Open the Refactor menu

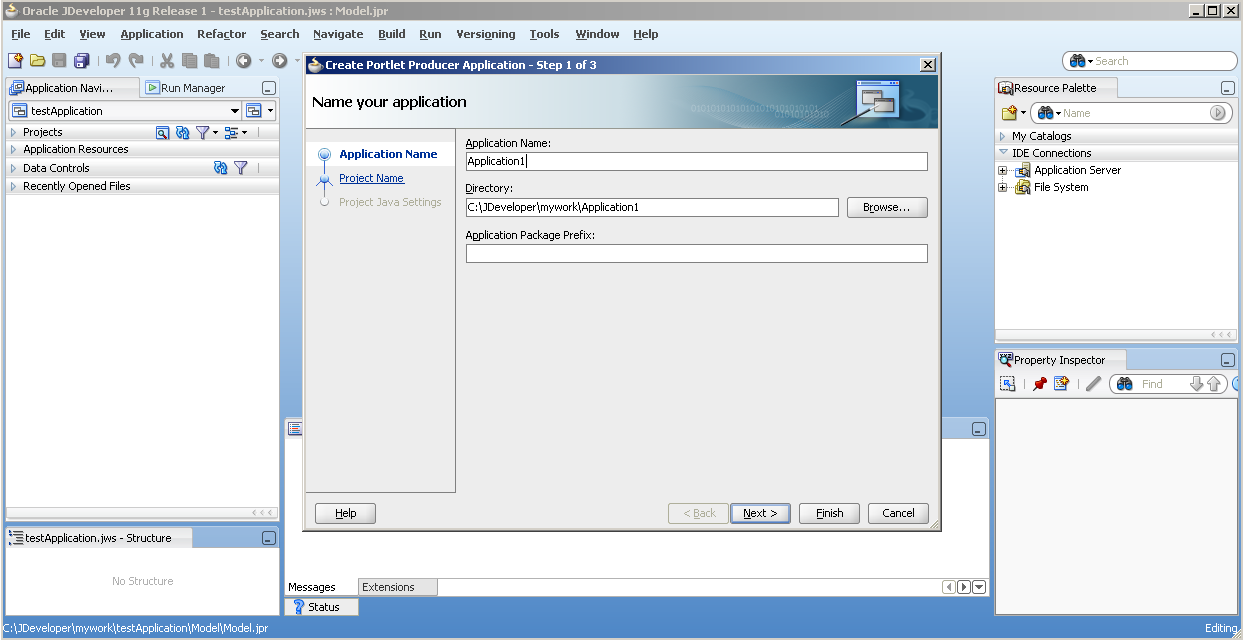[x=222, y=34]
